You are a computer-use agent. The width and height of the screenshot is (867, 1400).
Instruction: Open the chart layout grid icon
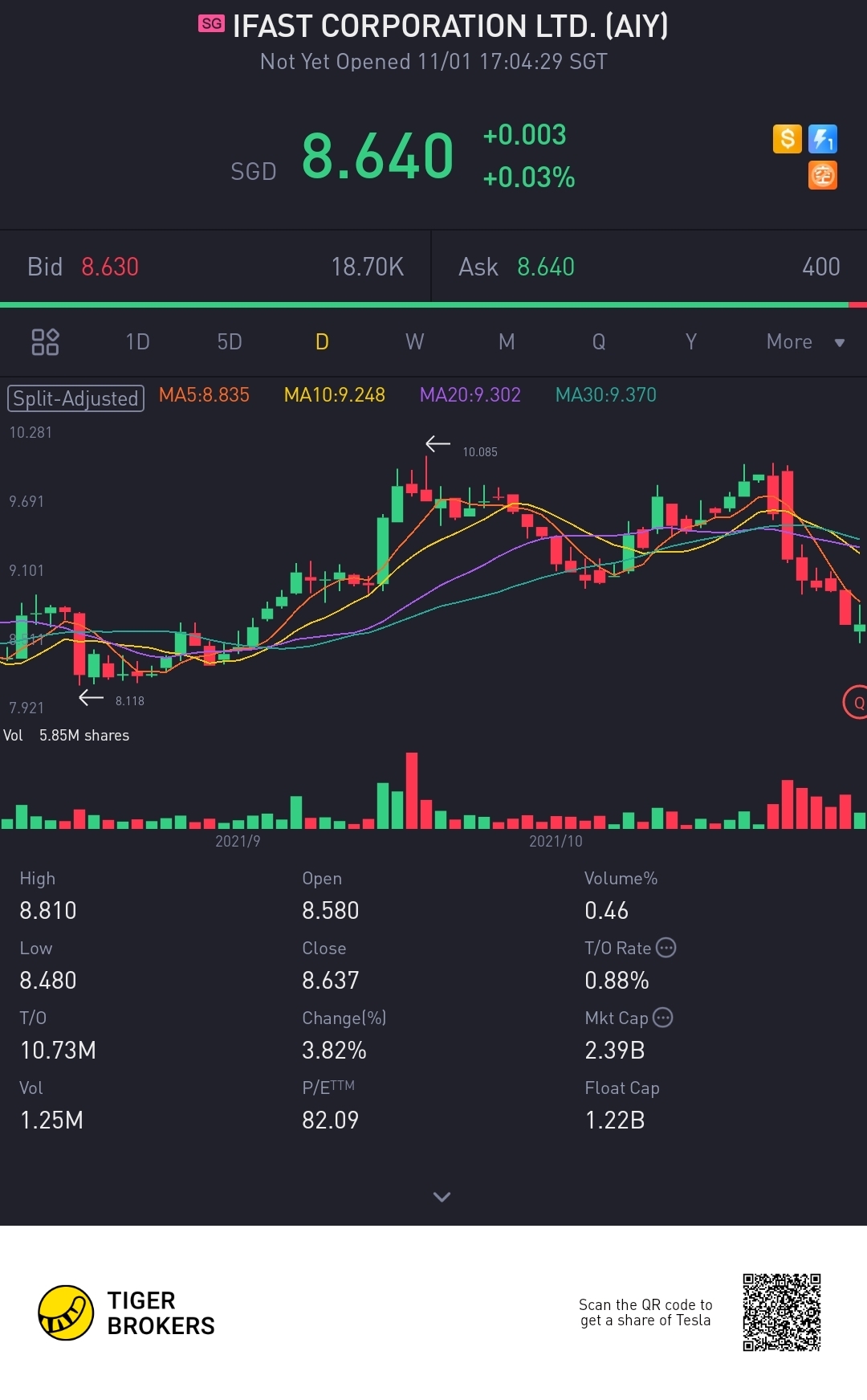[x=45, y=342]
